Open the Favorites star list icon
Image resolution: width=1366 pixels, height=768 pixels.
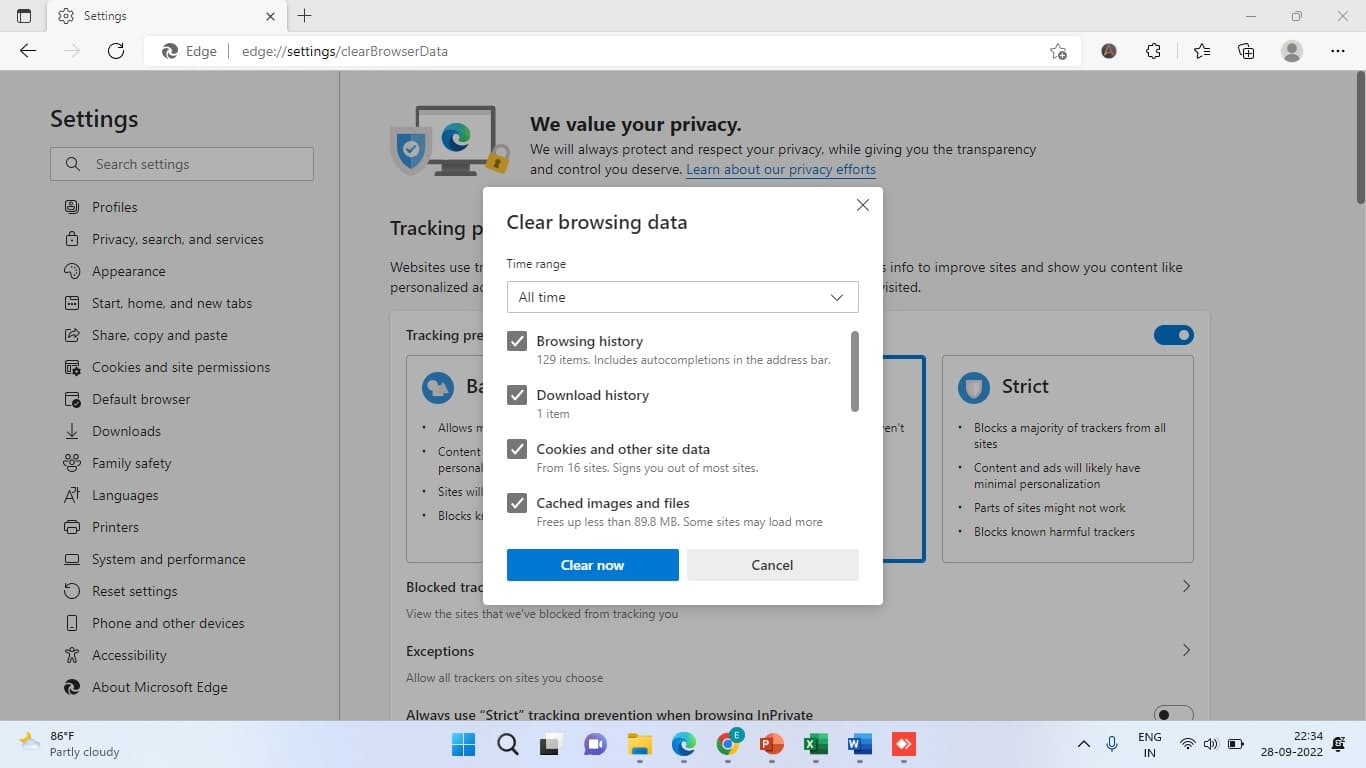click(x=1201, y=51)
